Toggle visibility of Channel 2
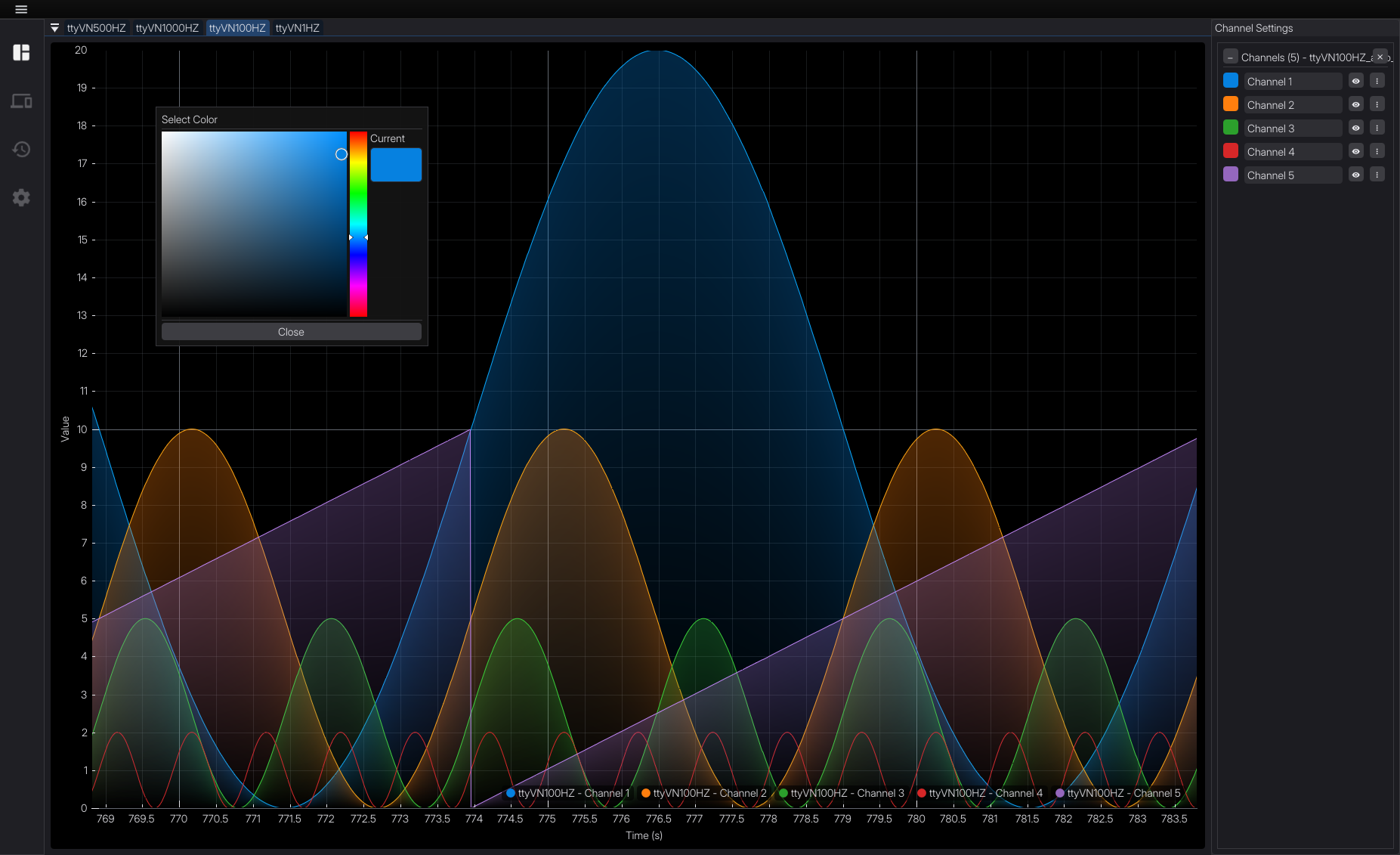Viewport: 1400px width, 855px height. coord(1355,104)
